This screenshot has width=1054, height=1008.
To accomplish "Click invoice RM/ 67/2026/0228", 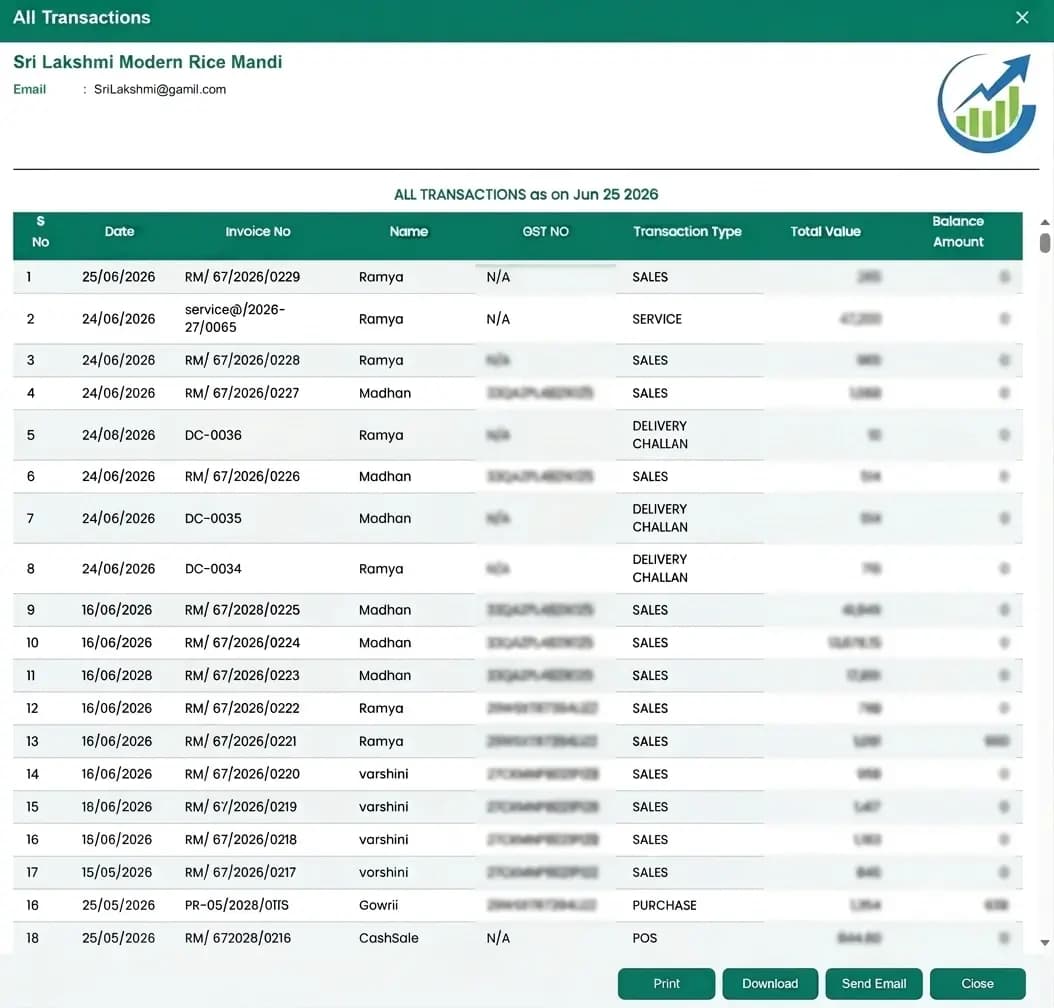I will pyautogui.click(x=242, y=360).
